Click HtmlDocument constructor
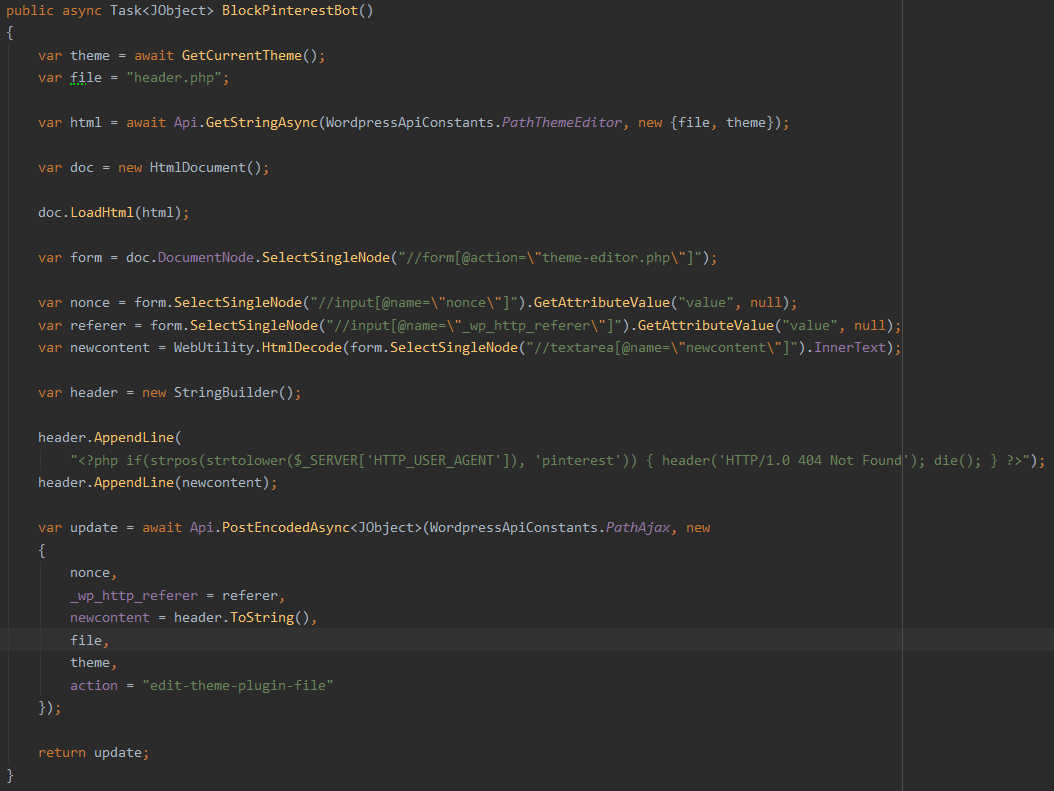This screenshot has width=1054, height=791. coord(198,168)
